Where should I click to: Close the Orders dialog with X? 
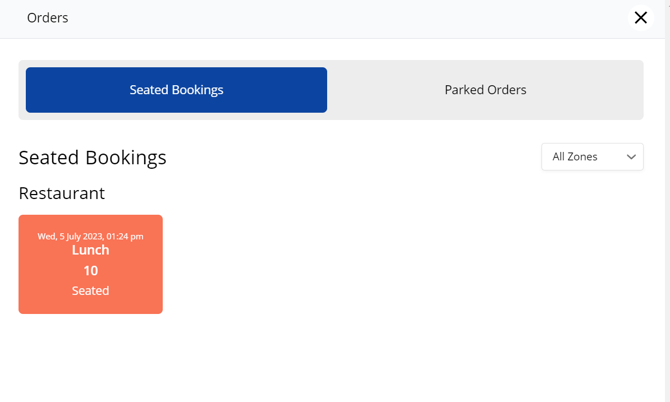[x=641, y=18]
